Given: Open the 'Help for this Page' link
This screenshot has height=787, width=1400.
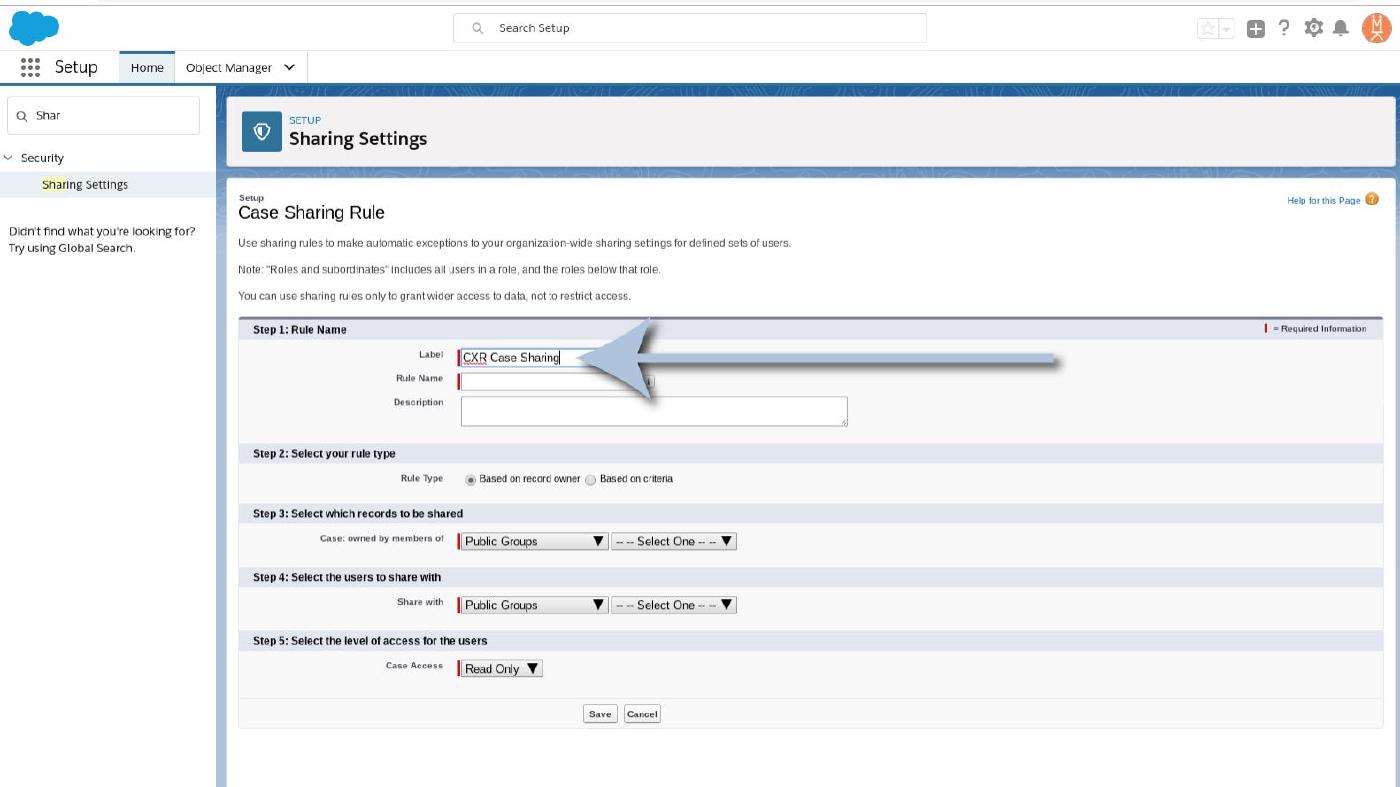Looking at the screenshot, I should coord(1323,201).
